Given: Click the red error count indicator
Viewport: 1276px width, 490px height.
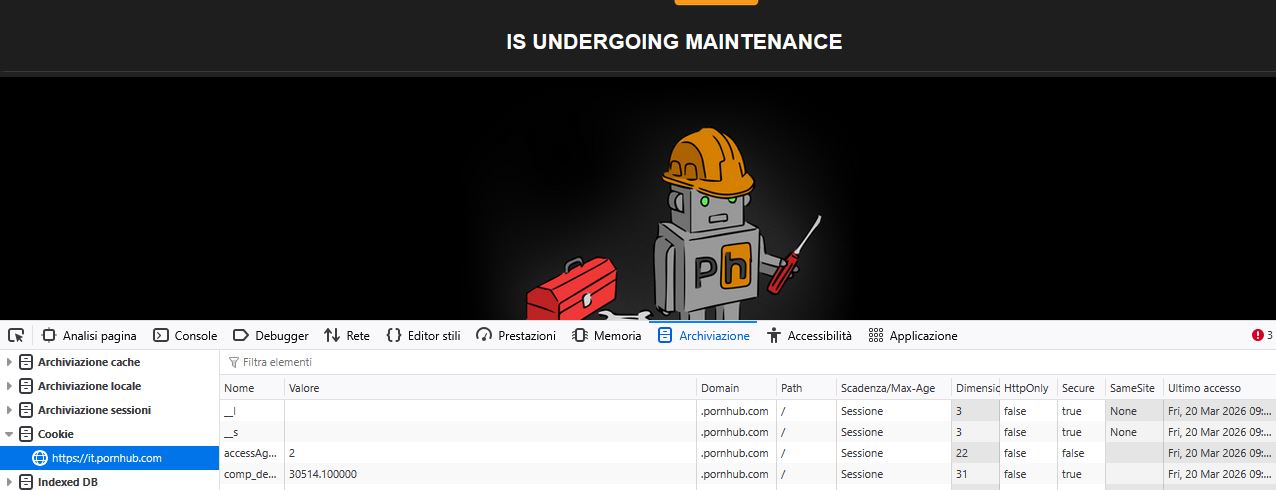Looking at the screenshot, I should 1262,336.
